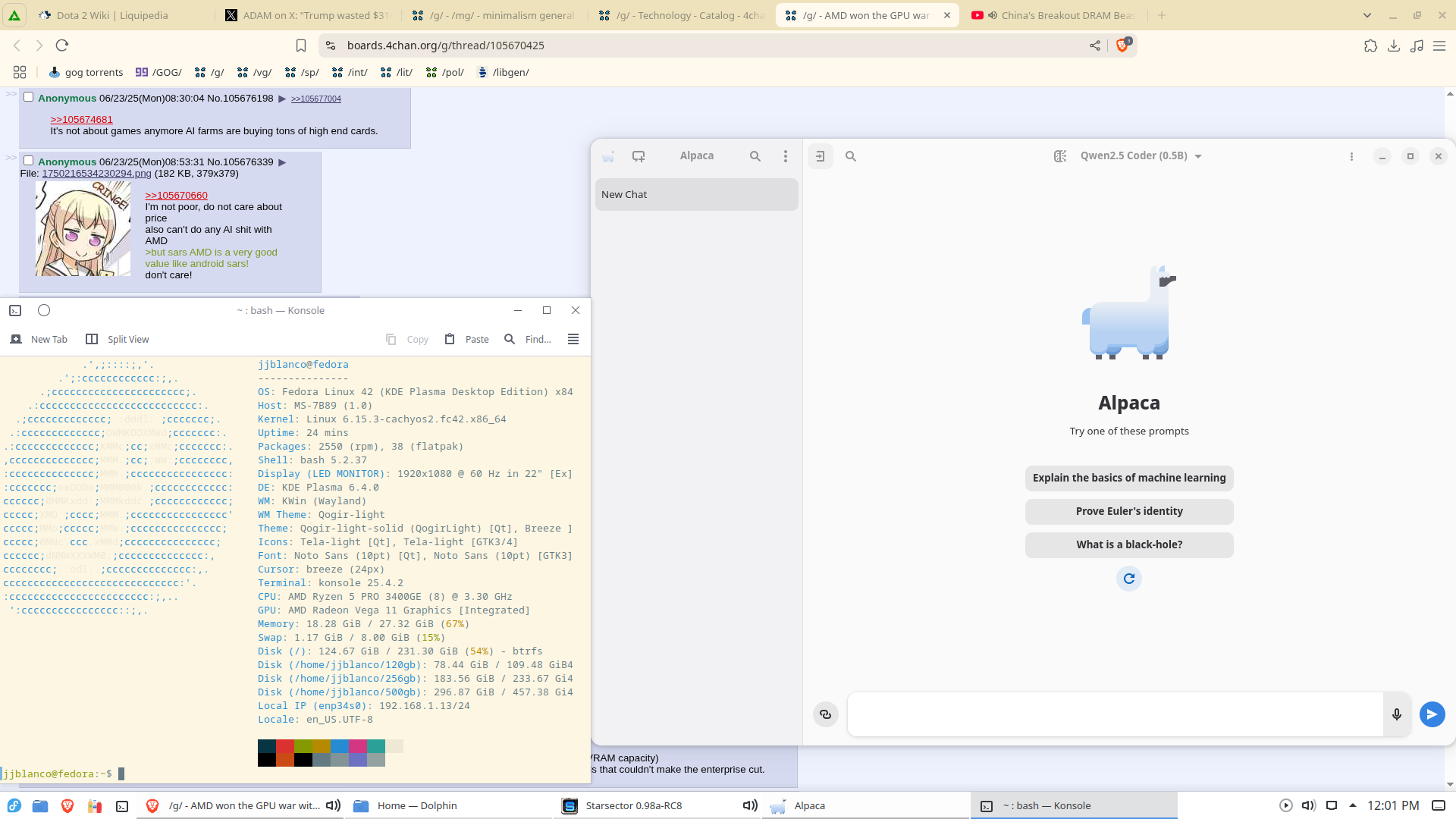Share the page from address bar
Image resolution: width=1456 pixels, height=819 pixels.
1095,45
